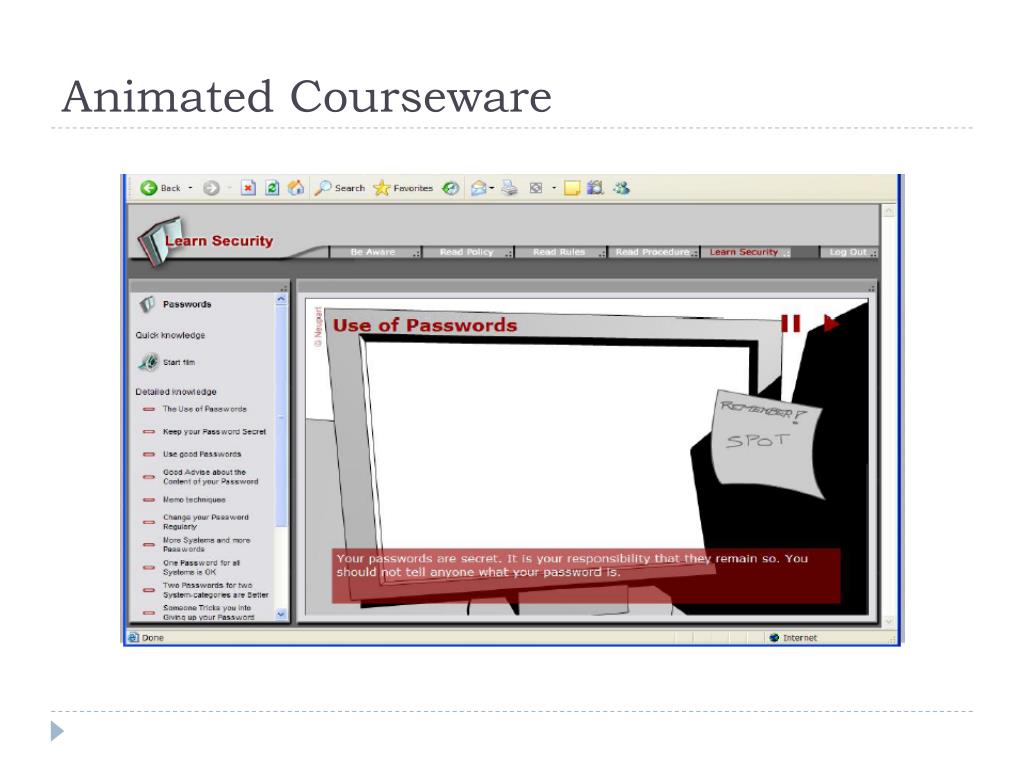Open More Systems and more Passwords
This screenshot has width=1024, height=768.
pyautogui.click(x=206, y=545)
